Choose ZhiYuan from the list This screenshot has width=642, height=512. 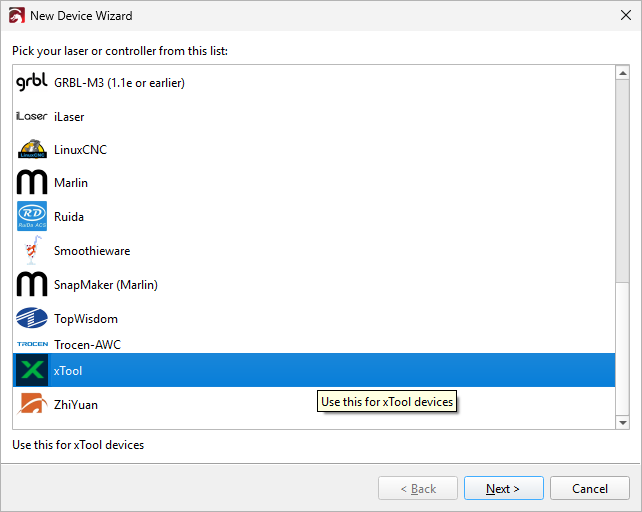[x=314, y=404]
